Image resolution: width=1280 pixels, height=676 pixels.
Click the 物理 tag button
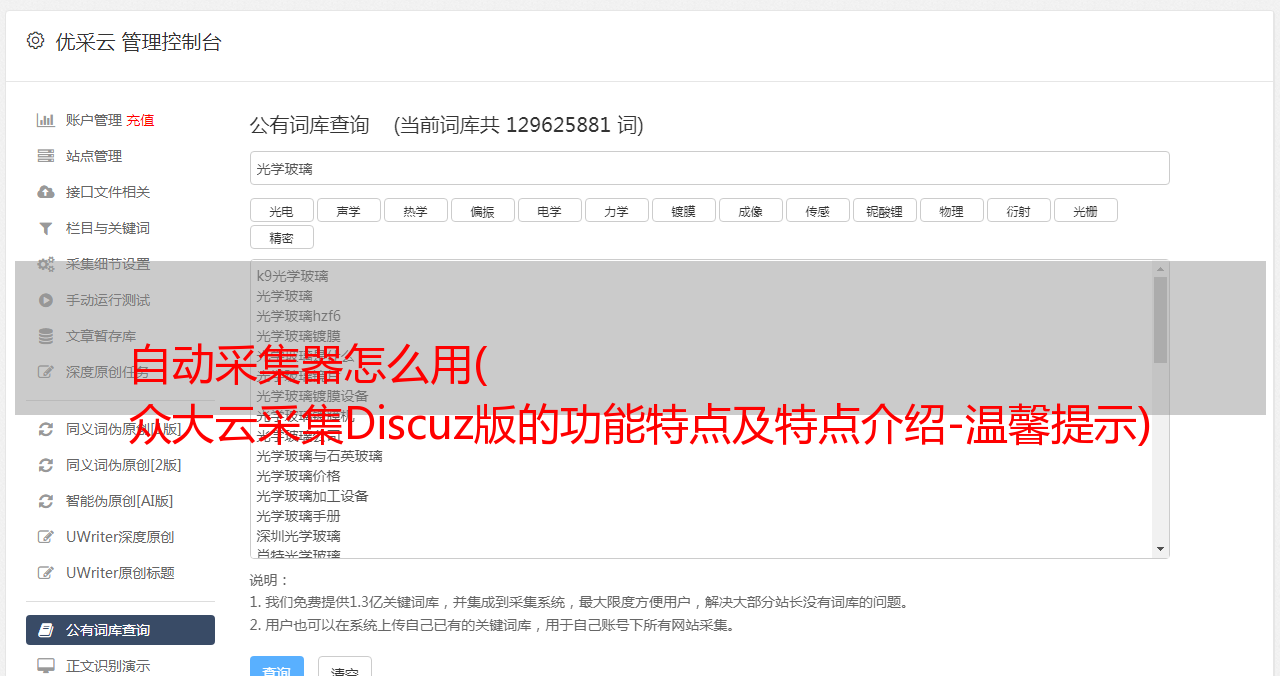click(x=951, y=211)
